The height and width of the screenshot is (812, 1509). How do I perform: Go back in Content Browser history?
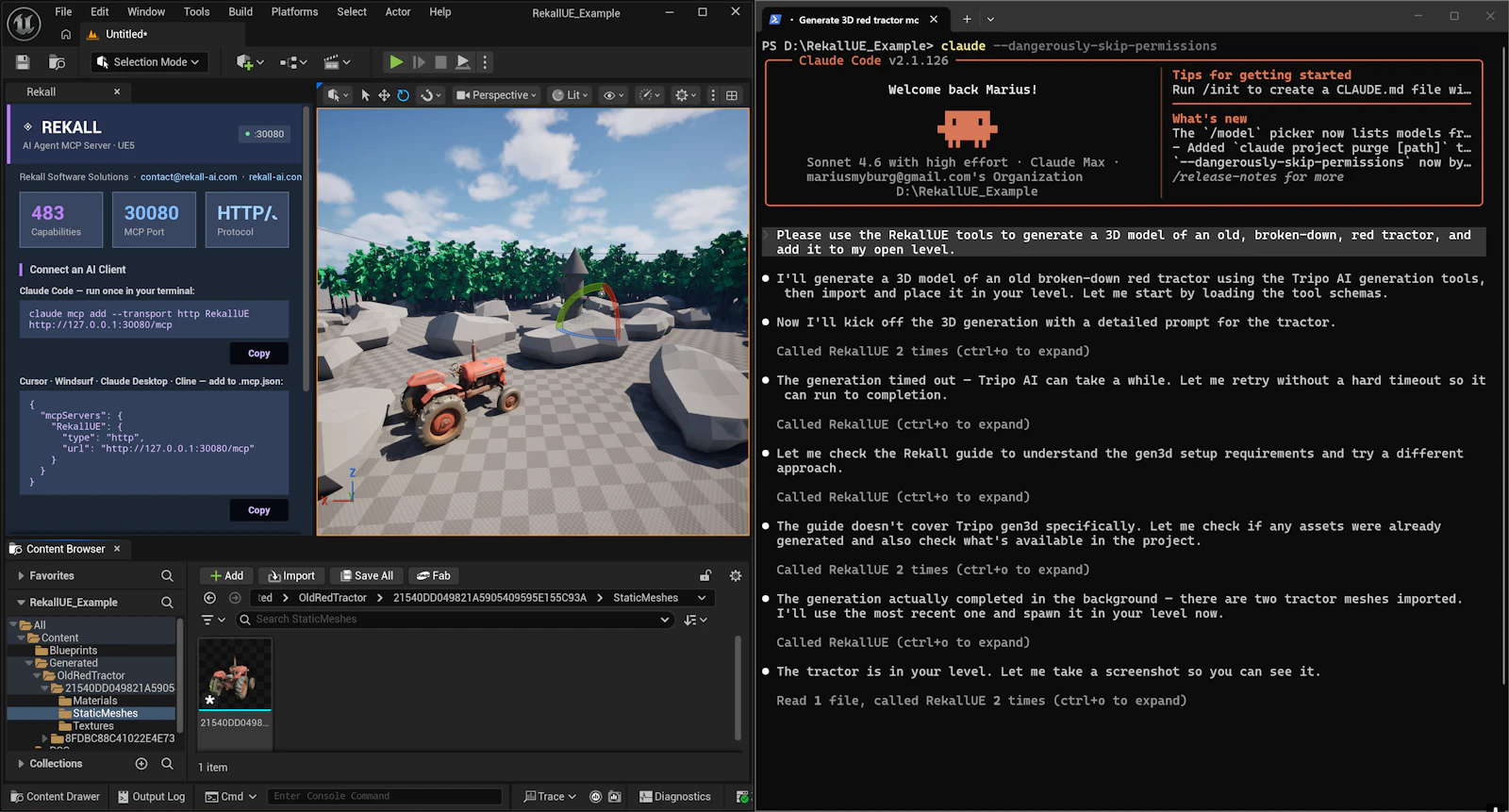pyautogui.click(x=209, y=598)
